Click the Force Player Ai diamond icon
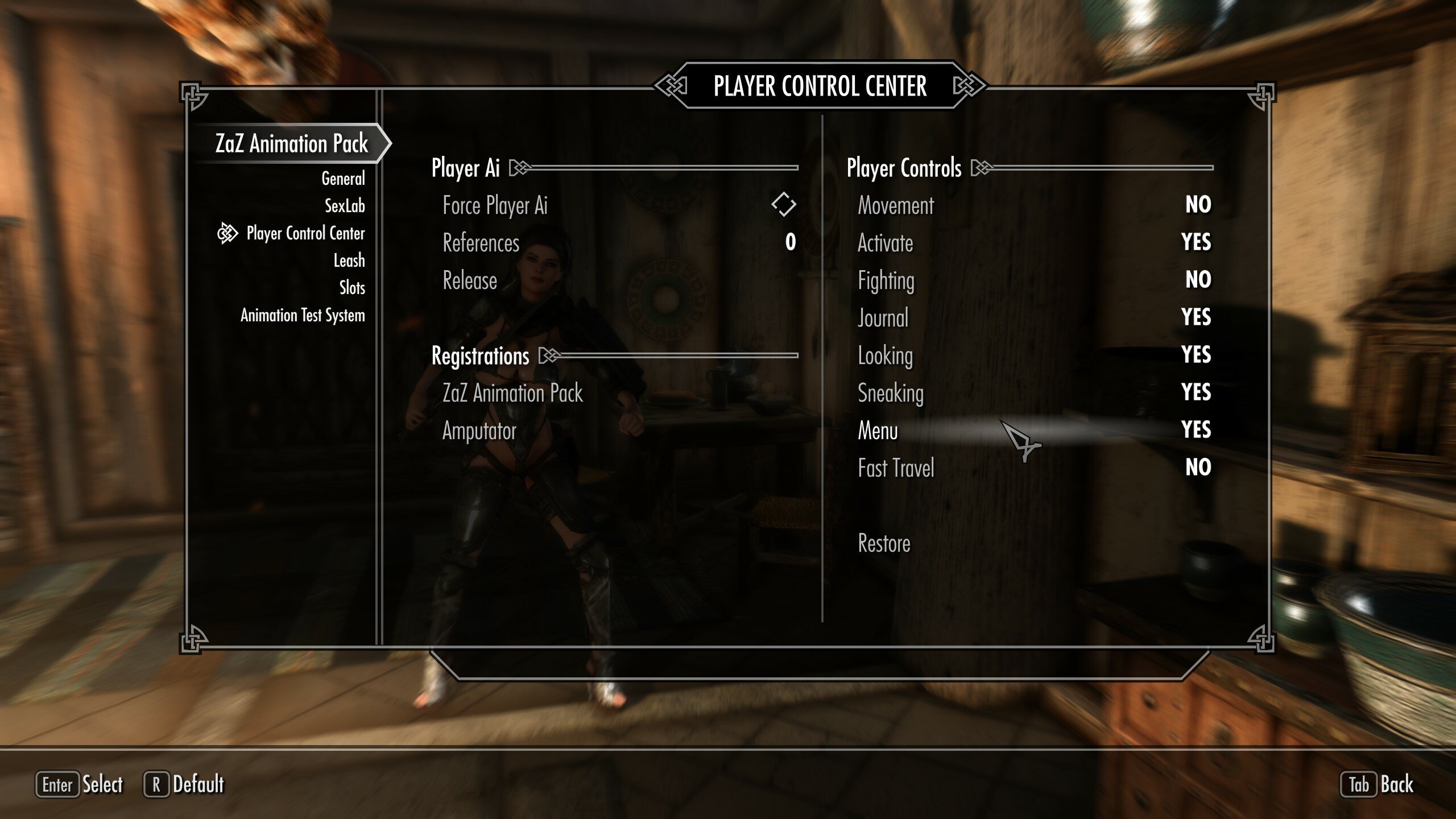 coord(783,205)
